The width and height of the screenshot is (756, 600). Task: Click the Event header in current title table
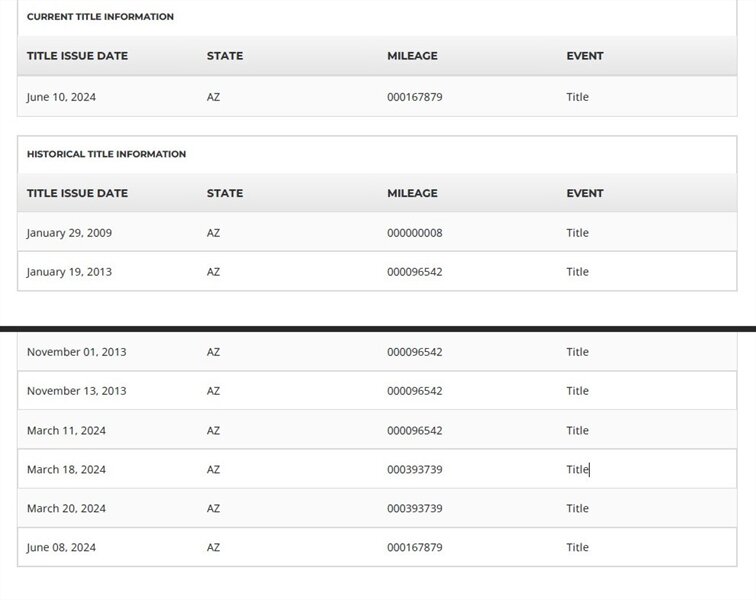coord(584,56)
